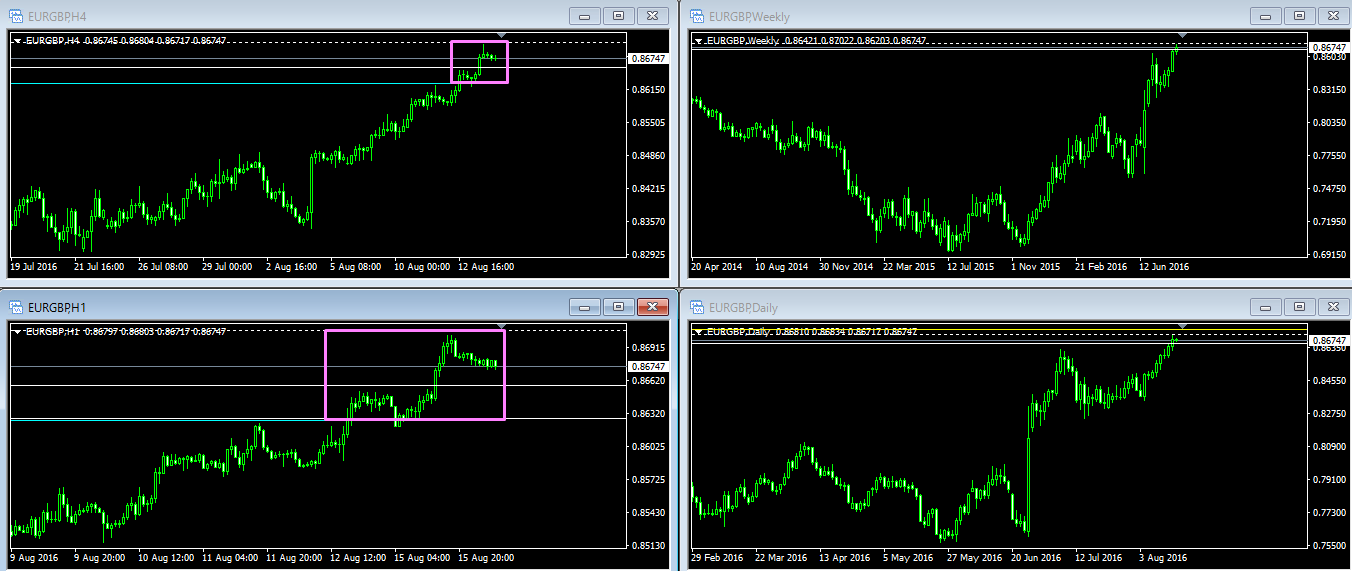Expand the triangle before EURGBP,Daily price header

point(698,332)
